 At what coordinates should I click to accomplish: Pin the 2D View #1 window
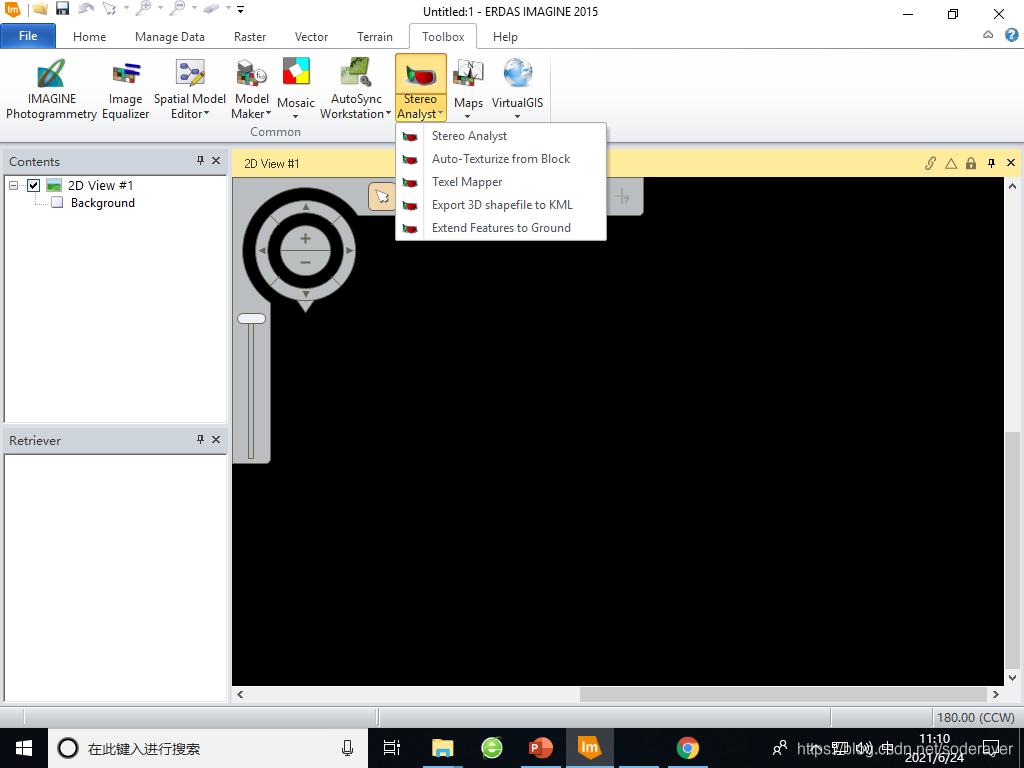[991, 163]
